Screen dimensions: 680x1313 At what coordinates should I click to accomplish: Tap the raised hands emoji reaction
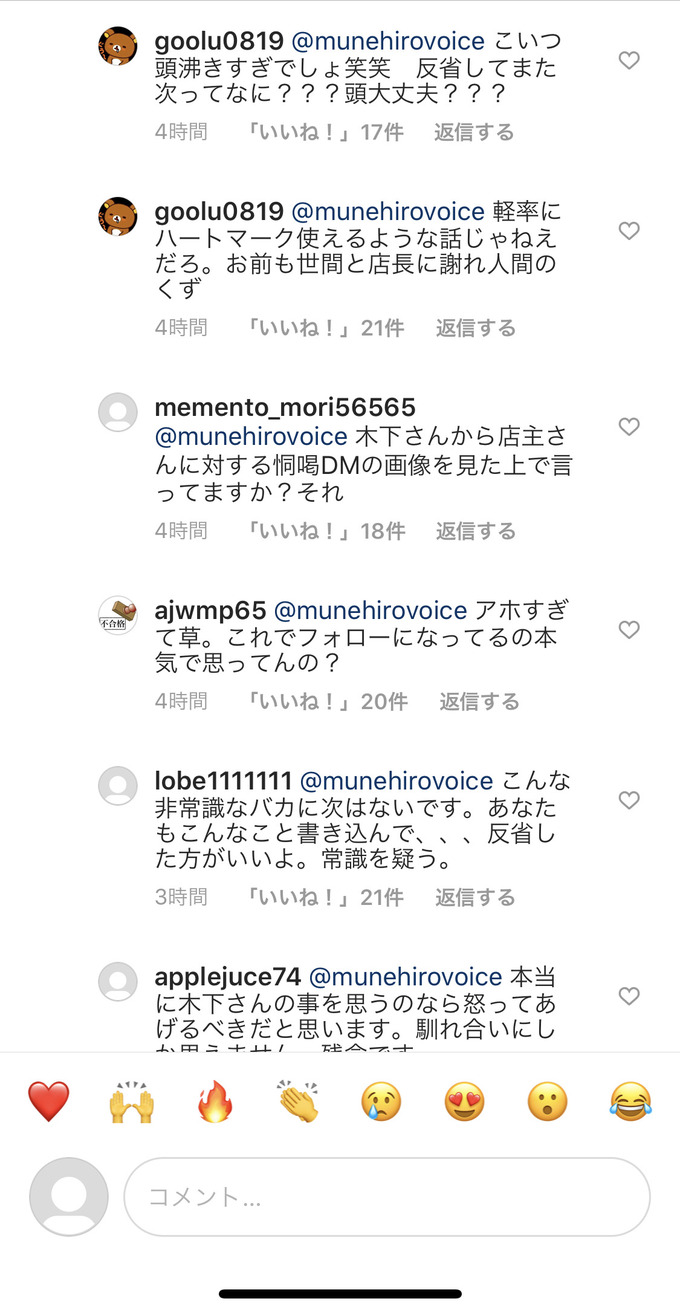pyautogui.click(x=131, y=1102)
